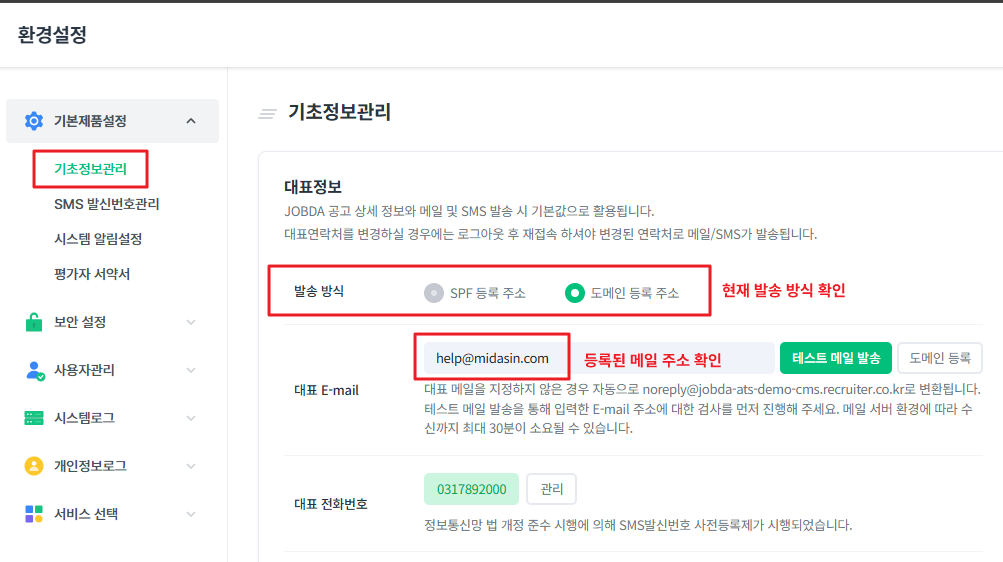Click the user icon for 사용자관리
Image resolution: width=1003 pixels, height=562 pixels.
[x=34, y=370]
